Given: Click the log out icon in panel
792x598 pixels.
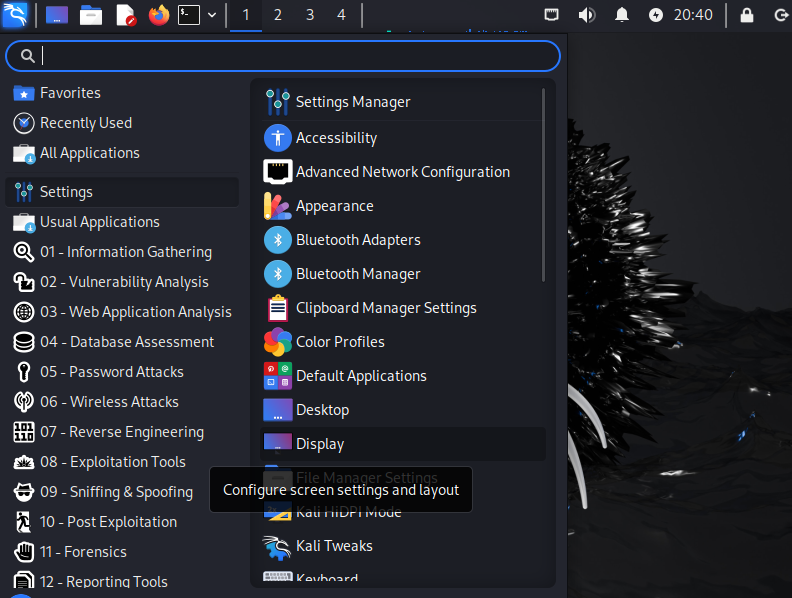Looking at the screenshot, I should [781, 15].
